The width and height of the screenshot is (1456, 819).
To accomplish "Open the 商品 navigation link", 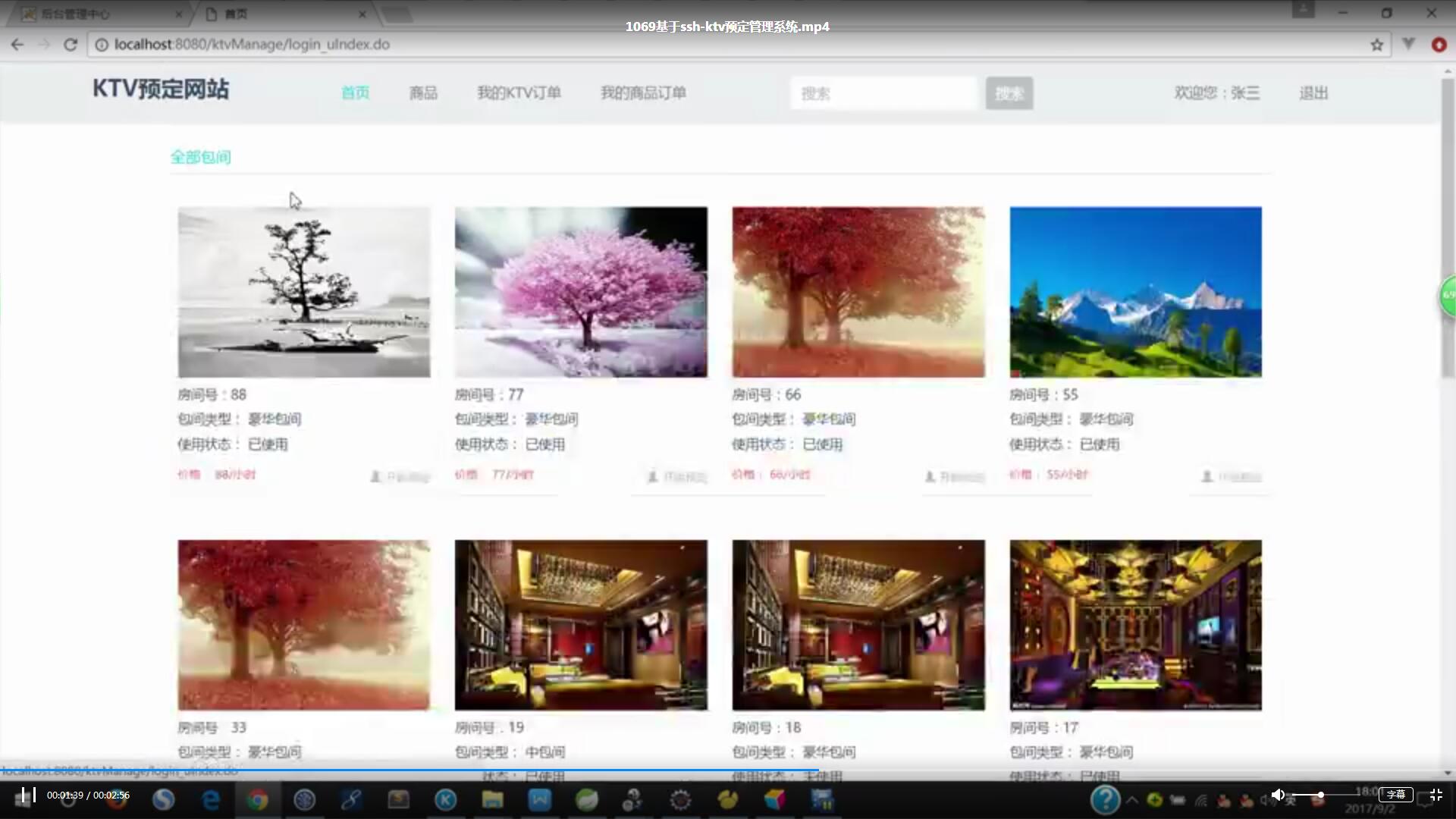I will [423, 93].
